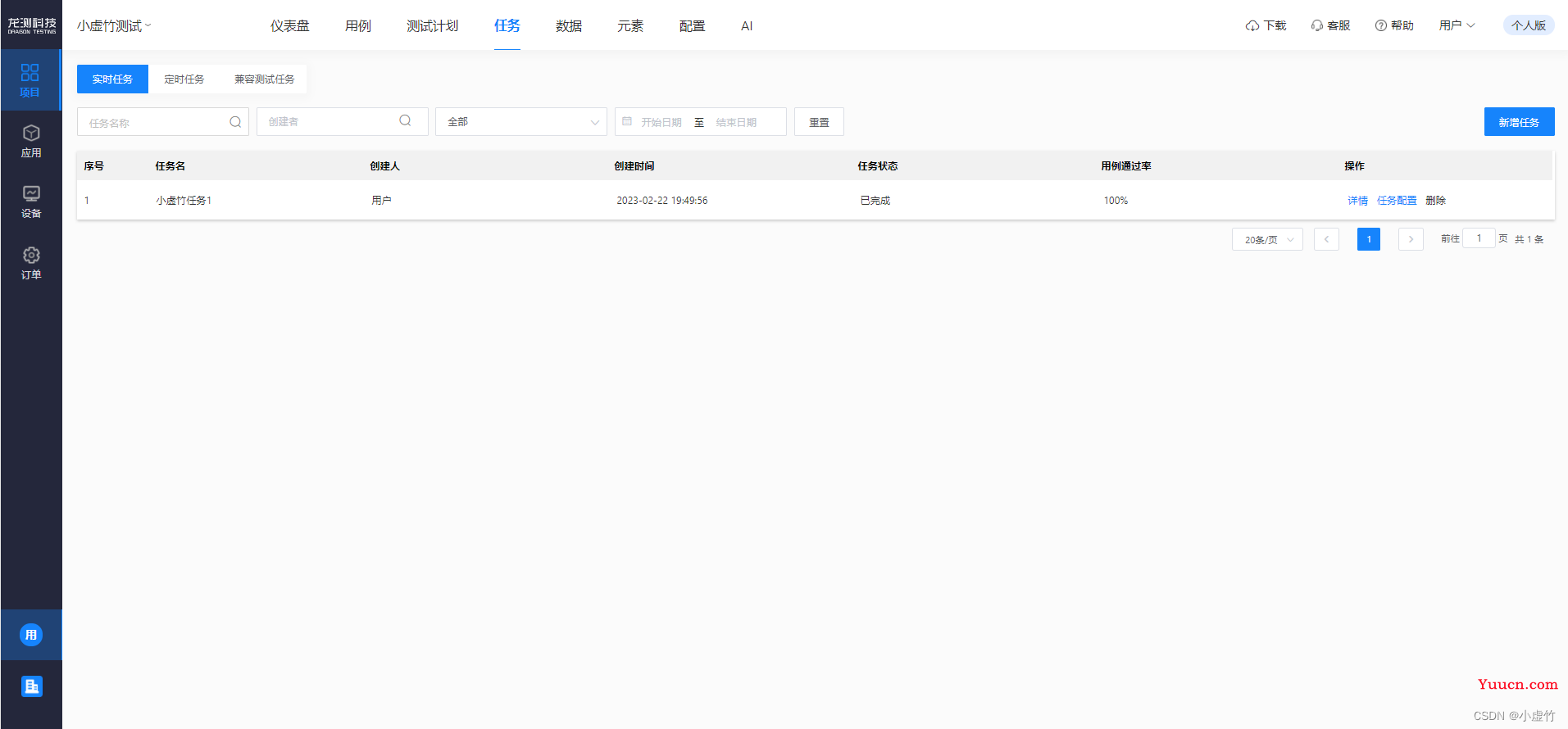Open the 全部 status filter dropdown
This screenshot has height=729, width=1568.
521,122
